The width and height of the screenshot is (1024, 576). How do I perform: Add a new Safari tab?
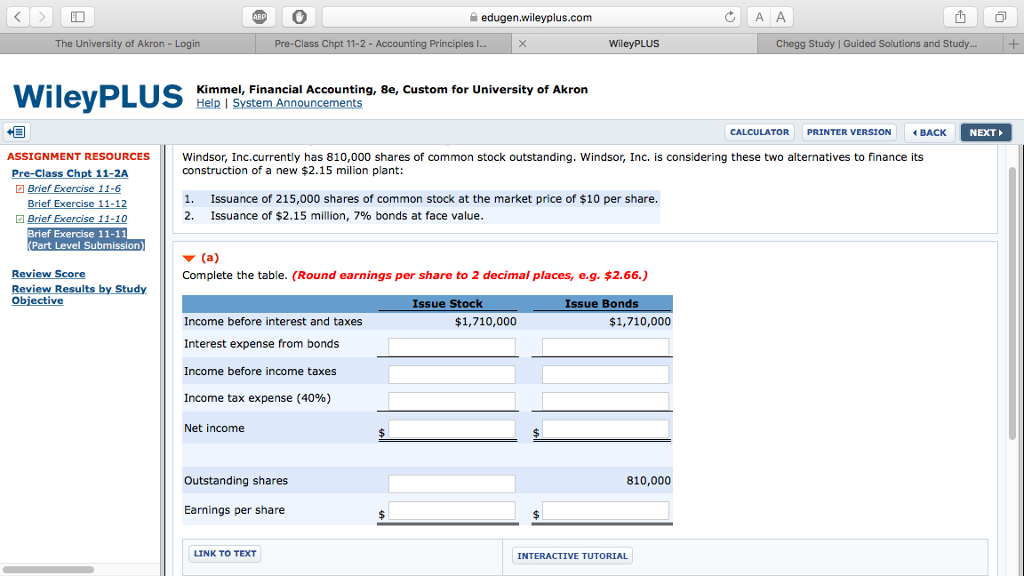point(1013,44)
